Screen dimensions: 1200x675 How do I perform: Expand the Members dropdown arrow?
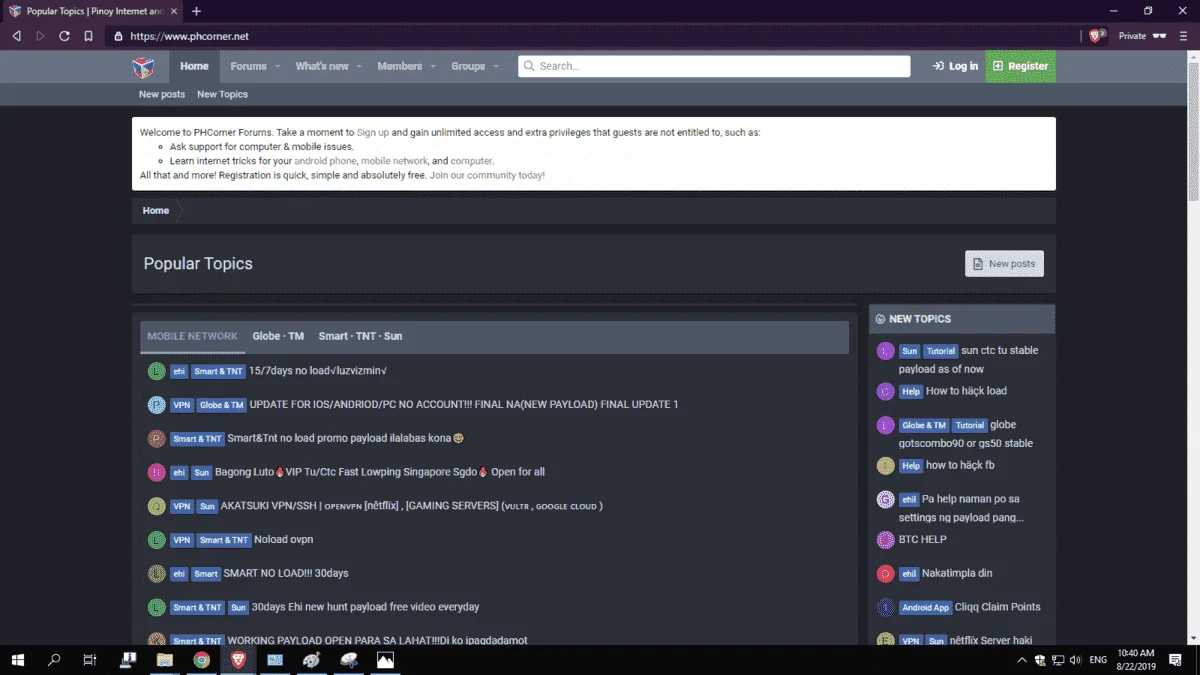tap(433, 67)
